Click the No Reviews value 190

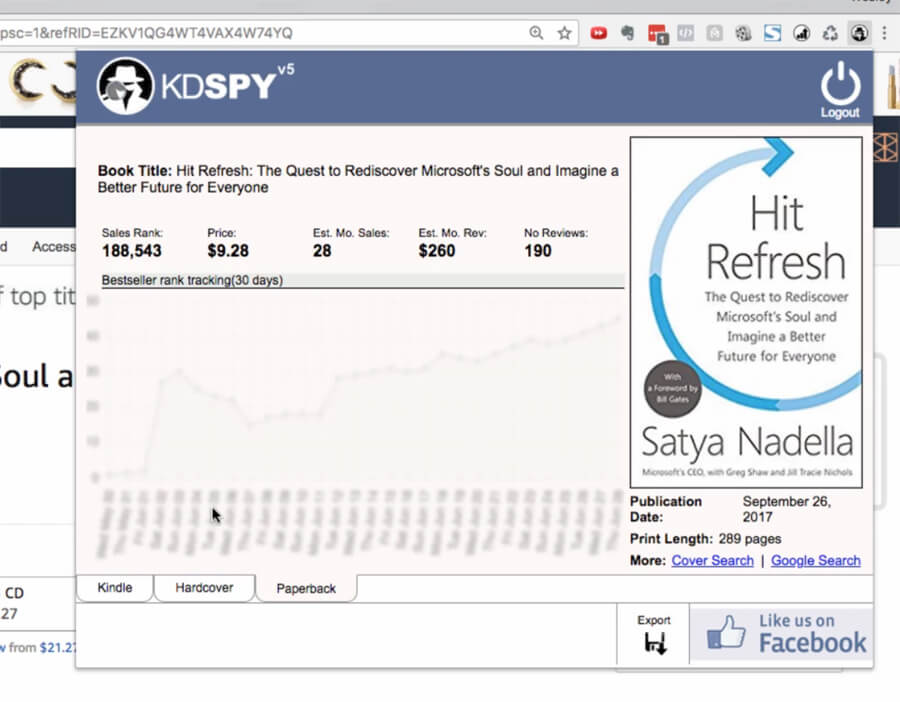[x=538, y=251]
